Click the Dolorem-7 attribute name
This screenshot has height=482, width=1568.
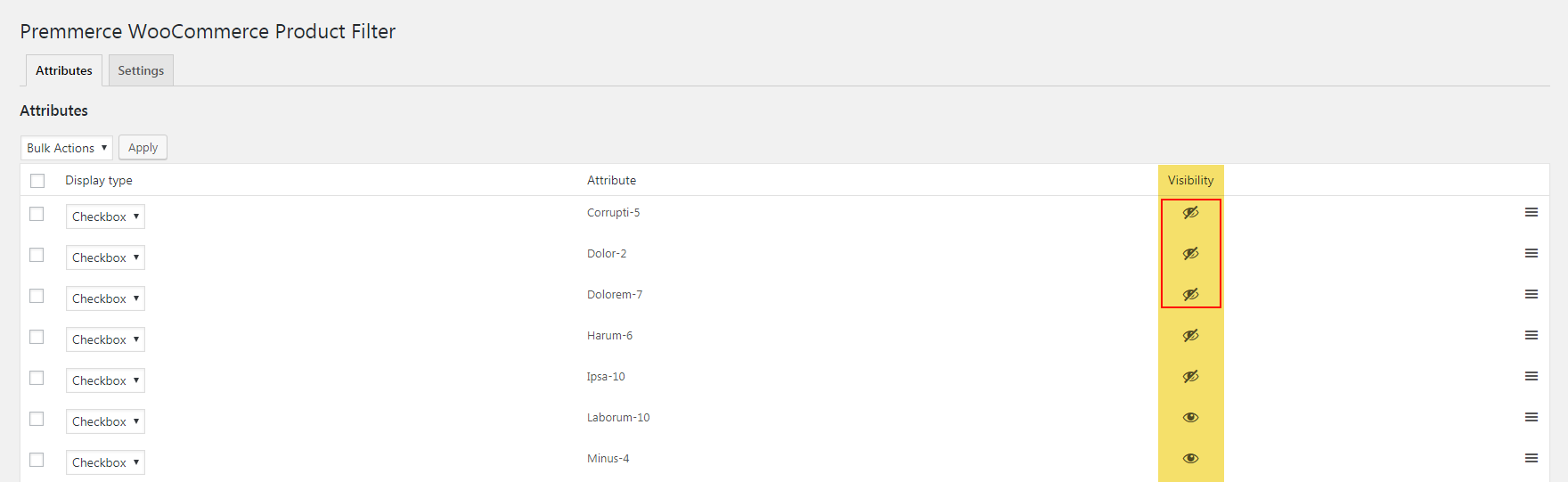pyautogui.click(x=615, y=295)
